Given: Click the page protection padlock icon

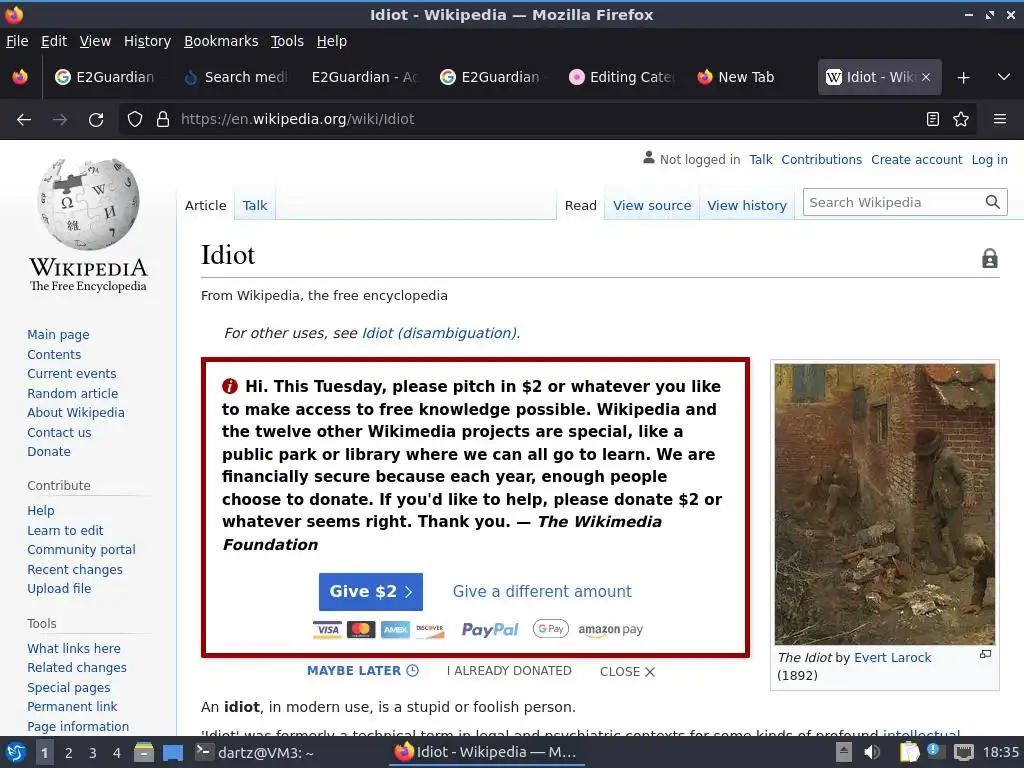Looking at the screenshot, I should (990, 258).
